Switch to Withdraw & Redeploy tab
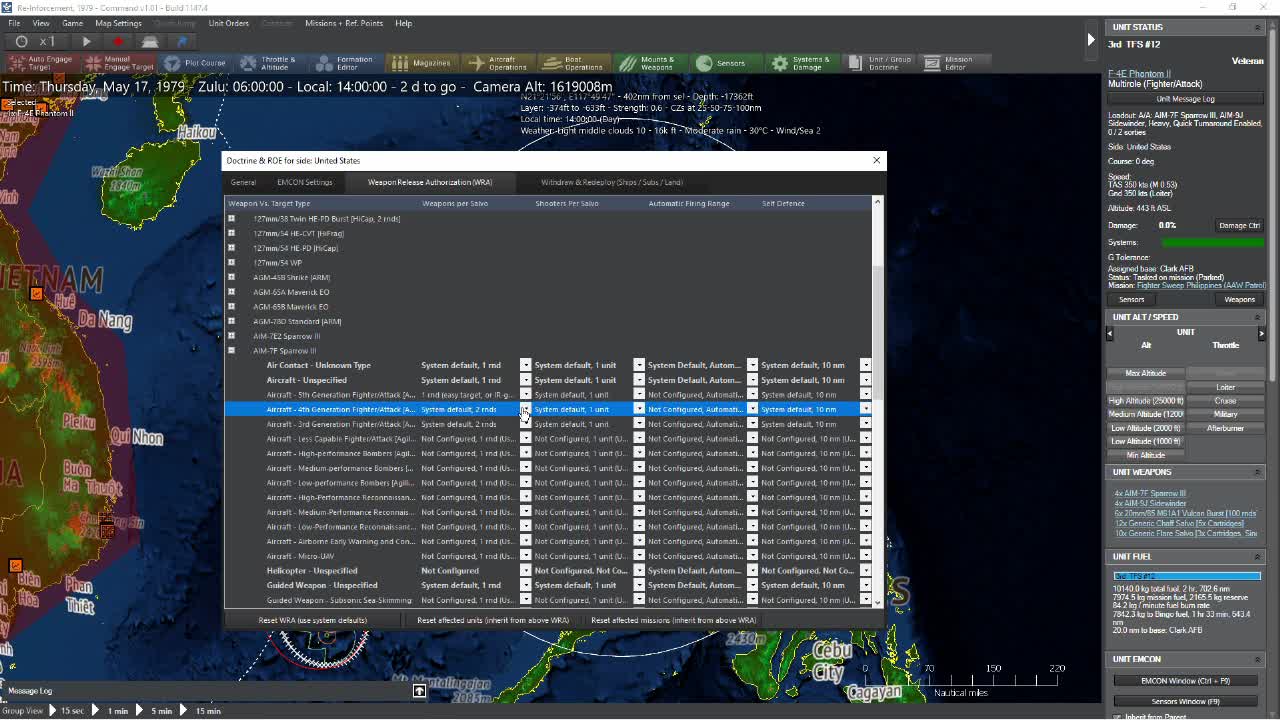The image size is (1280, 720). (x=612, y=182)
